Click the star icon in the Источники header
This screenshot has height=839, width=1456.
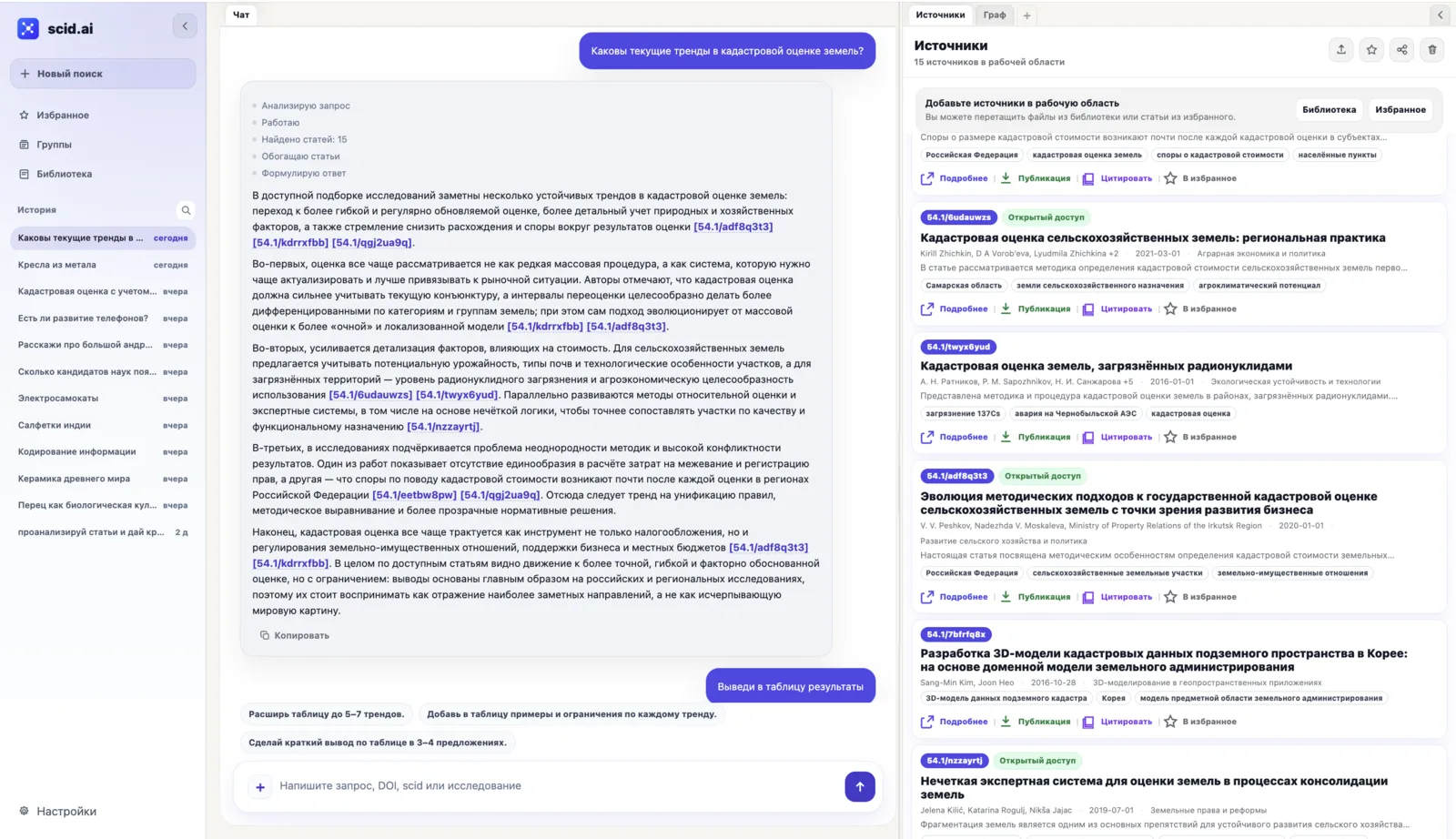(x=1371, y=50)
